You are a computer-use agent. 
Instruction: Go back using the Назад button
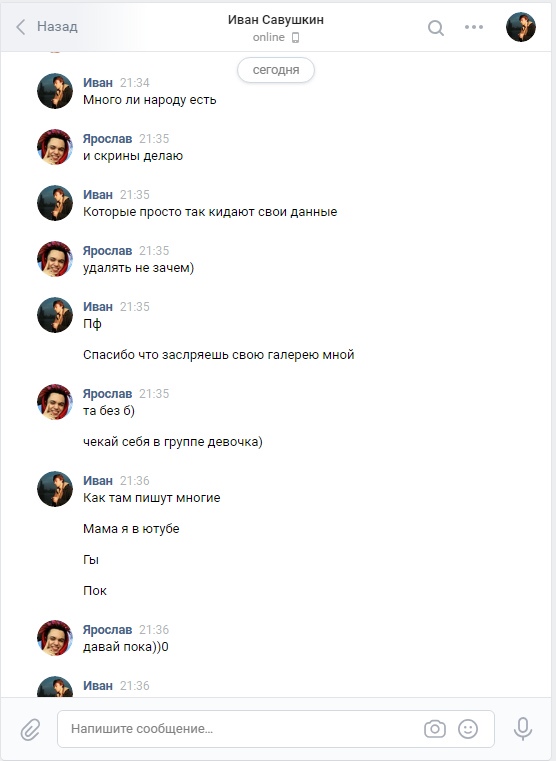pos(47,27)
